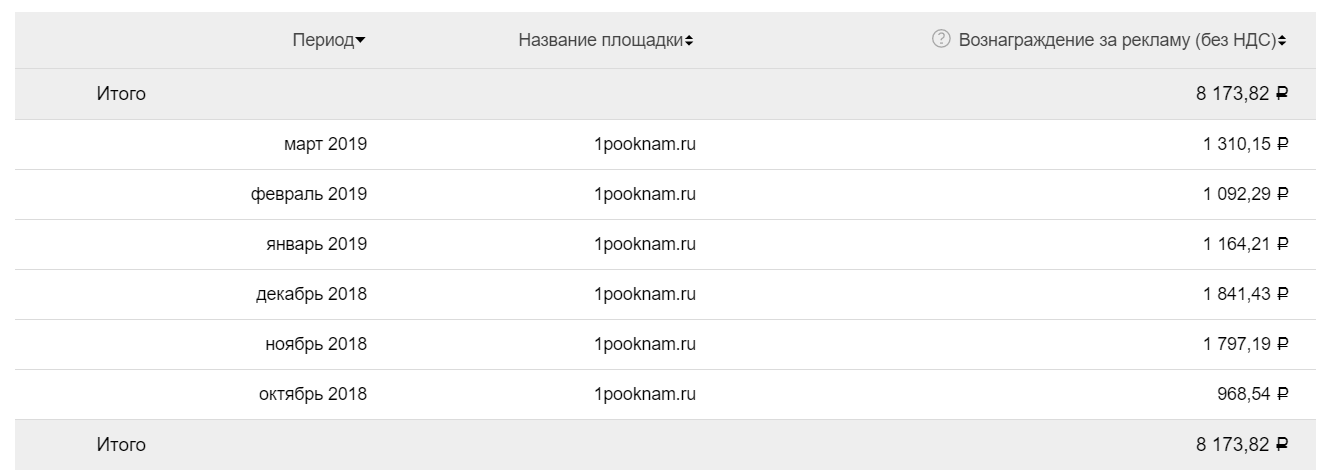Click 1pooknam.ru in февраль 2019 row
Image resolution: width=1341 pixels, height=471 pixels.
[x=644, y=194]
